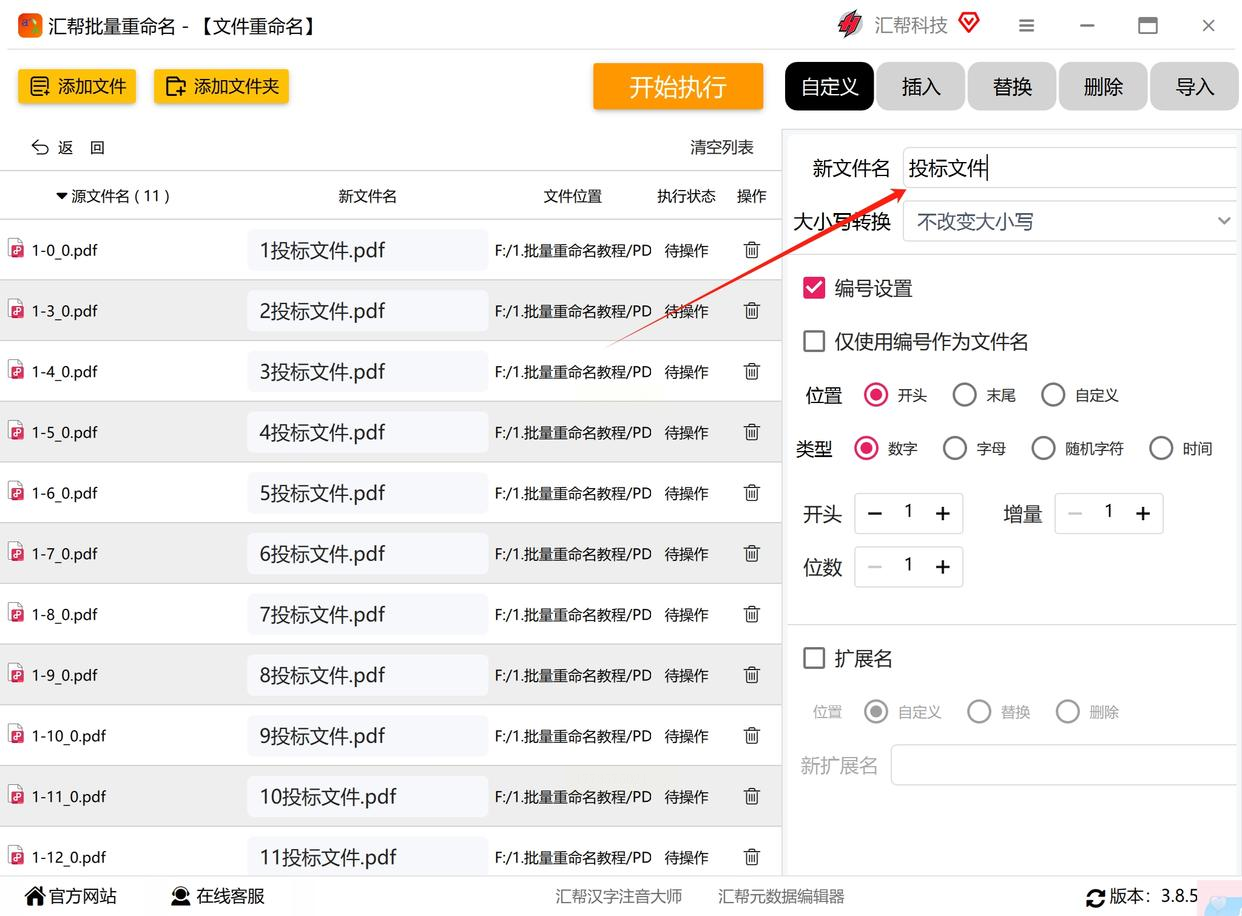Select the 1-9_0.pdf source file name
This screenshot has height=916, width=1242.
coord(65,675)
